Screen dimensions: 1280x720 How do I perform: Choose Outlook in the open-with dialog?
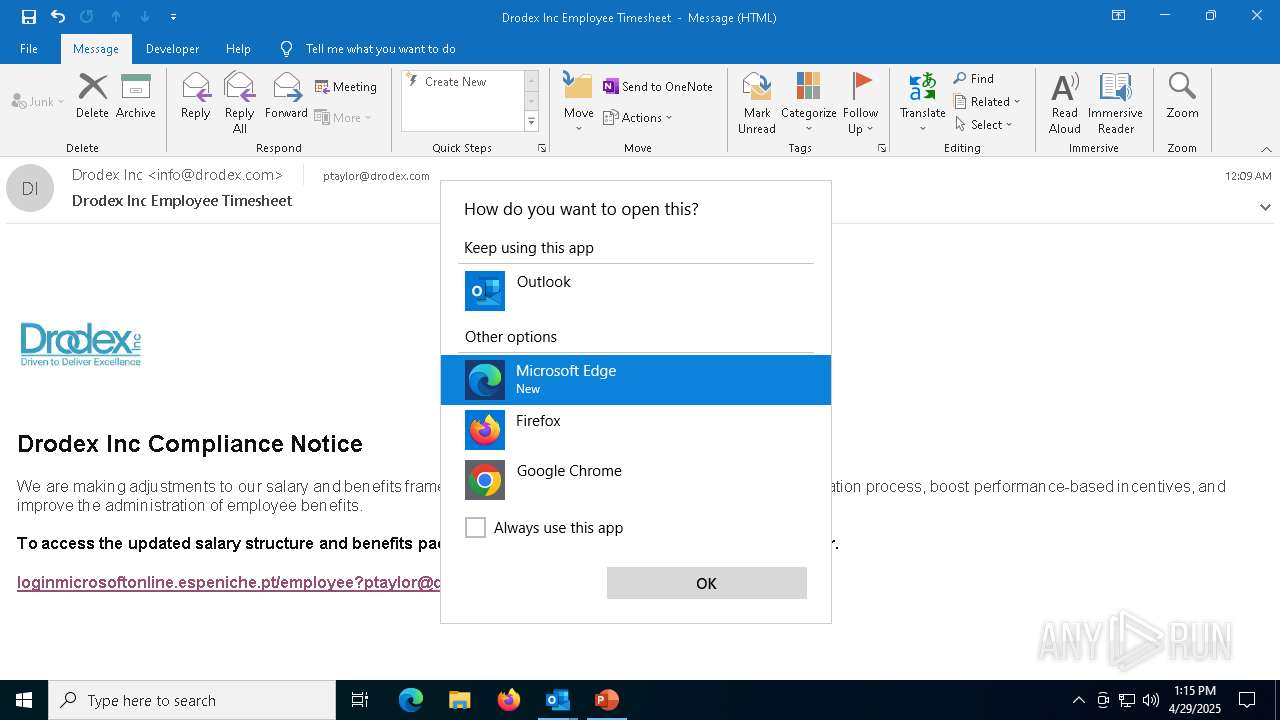(636, 291)
